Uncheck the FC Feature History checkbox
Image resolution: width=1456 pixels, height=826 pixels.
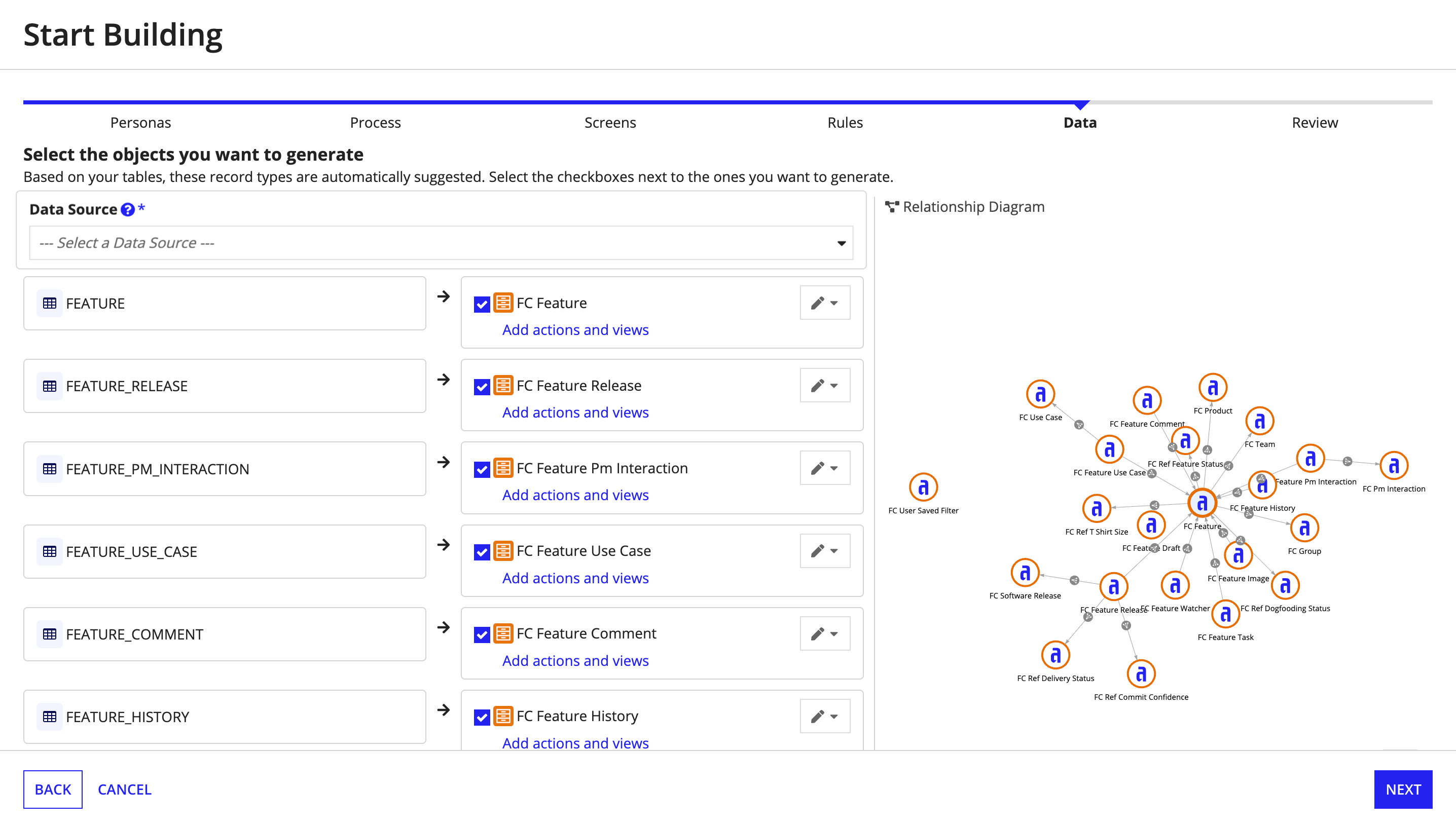pyautogui.click(x=482, y=717)
